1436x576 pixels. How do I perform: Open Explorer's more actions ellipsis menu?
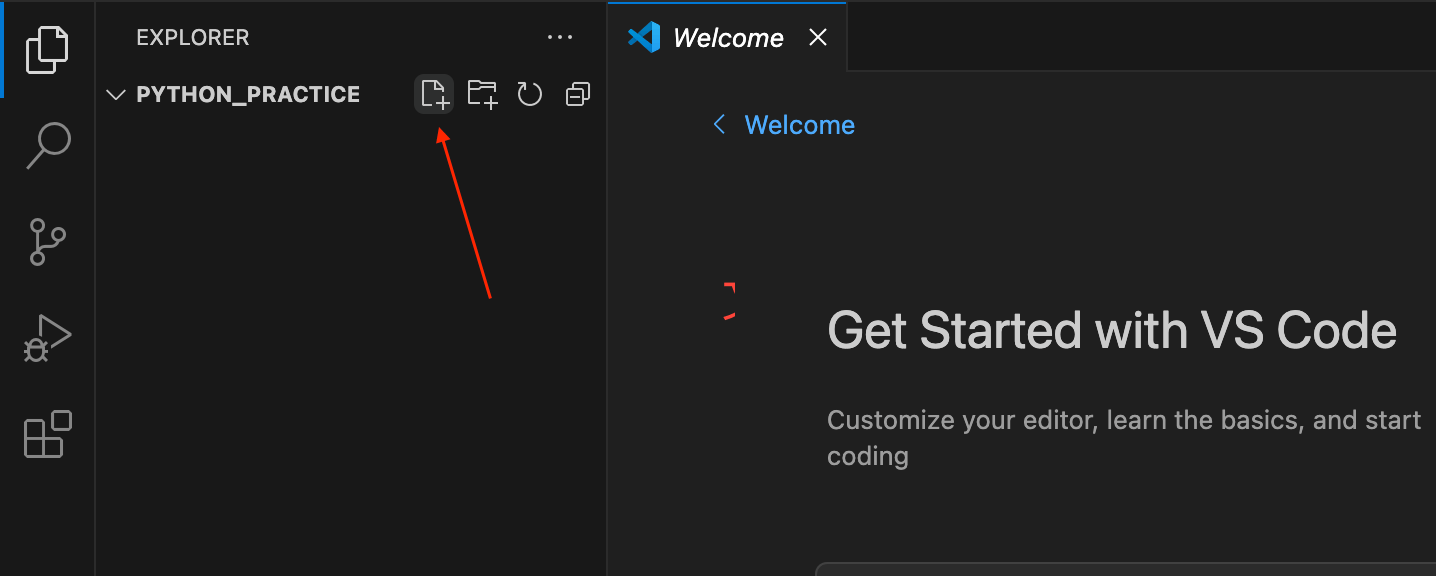560,38
